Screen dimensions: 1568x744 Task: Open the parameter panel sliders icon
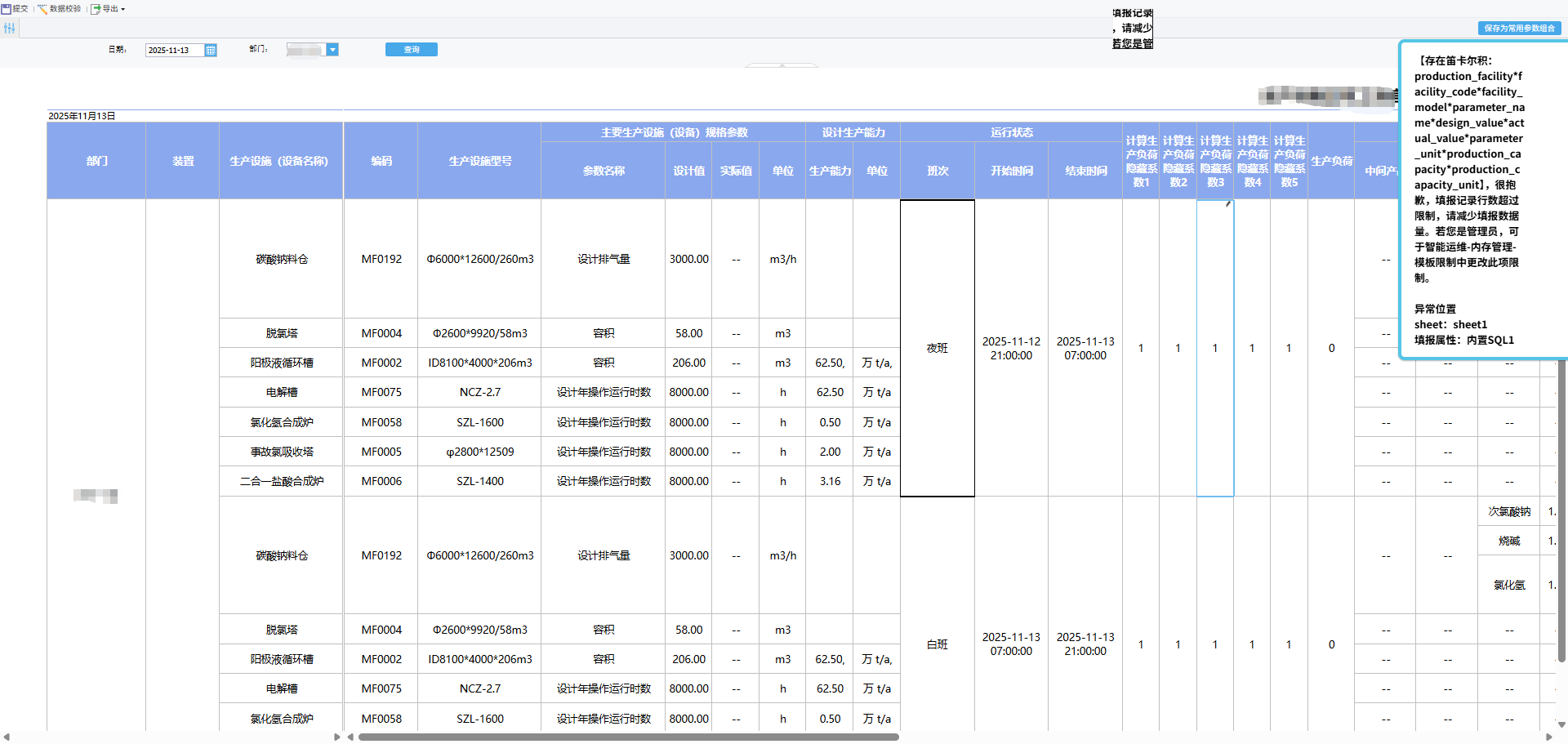(9, 29)
